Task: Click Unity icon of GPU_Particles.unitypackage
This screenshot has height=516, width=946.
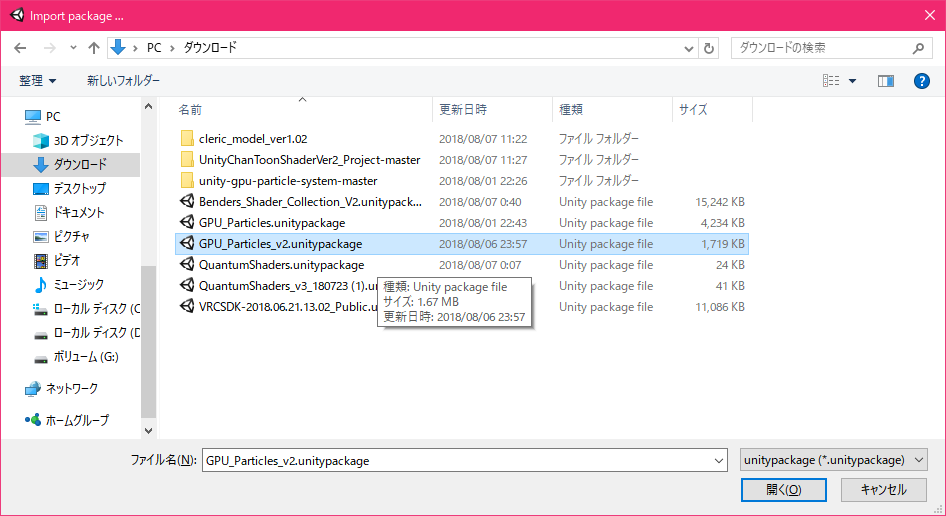Action: click(x=187, y=223)
